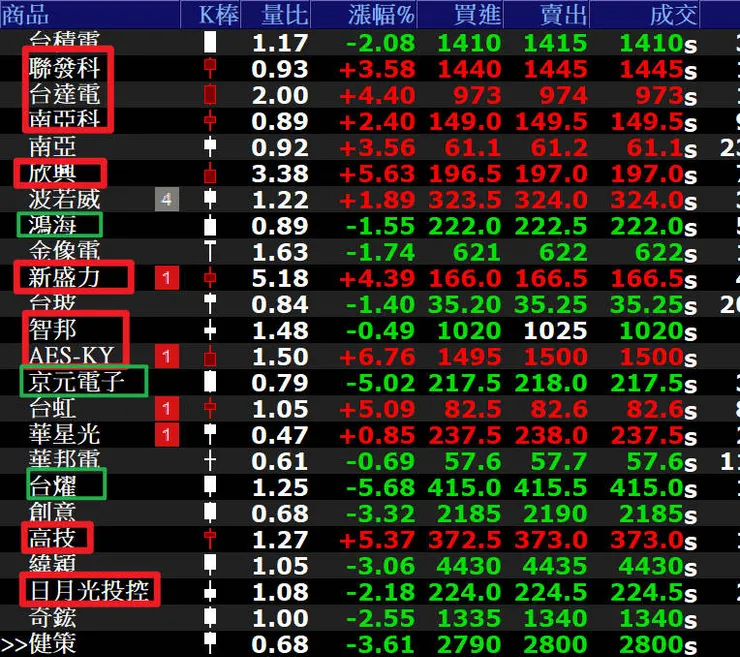740x657 pixels.
Task: Select the 華星光 stock name
Action: pos(64,434)
